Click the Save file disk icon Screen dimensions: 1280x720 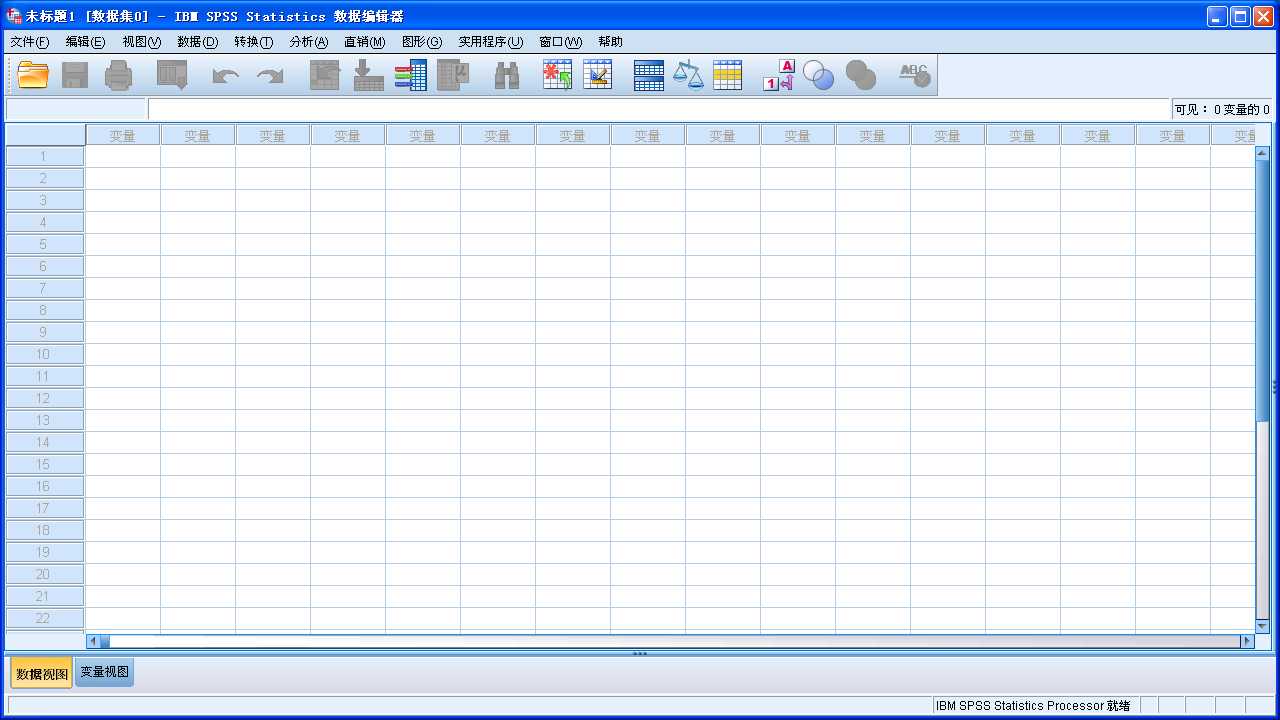click(x=76, y=75)
